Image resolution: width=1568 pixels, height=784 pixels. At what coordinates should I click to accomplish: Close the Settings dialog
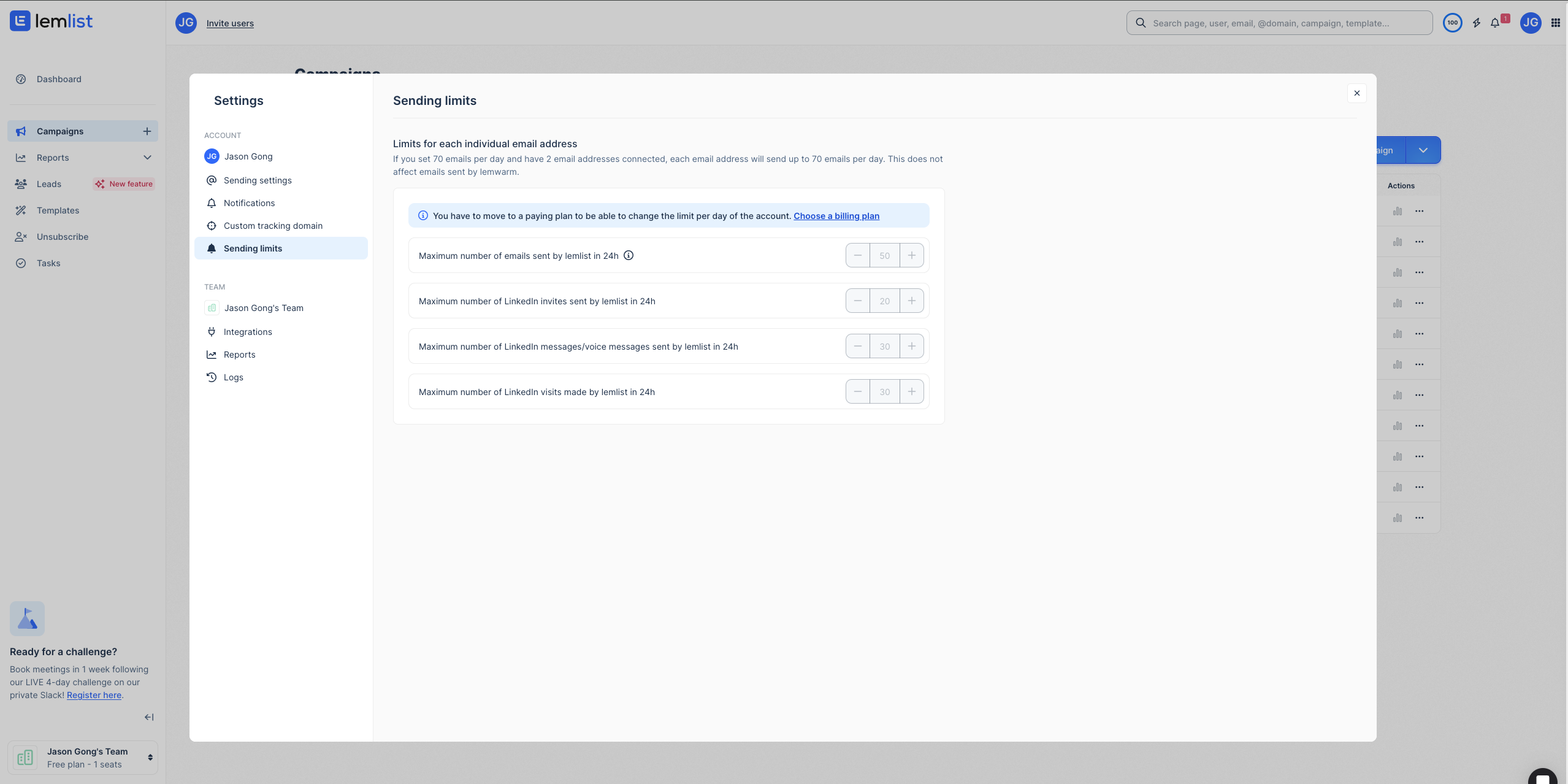1356,93
